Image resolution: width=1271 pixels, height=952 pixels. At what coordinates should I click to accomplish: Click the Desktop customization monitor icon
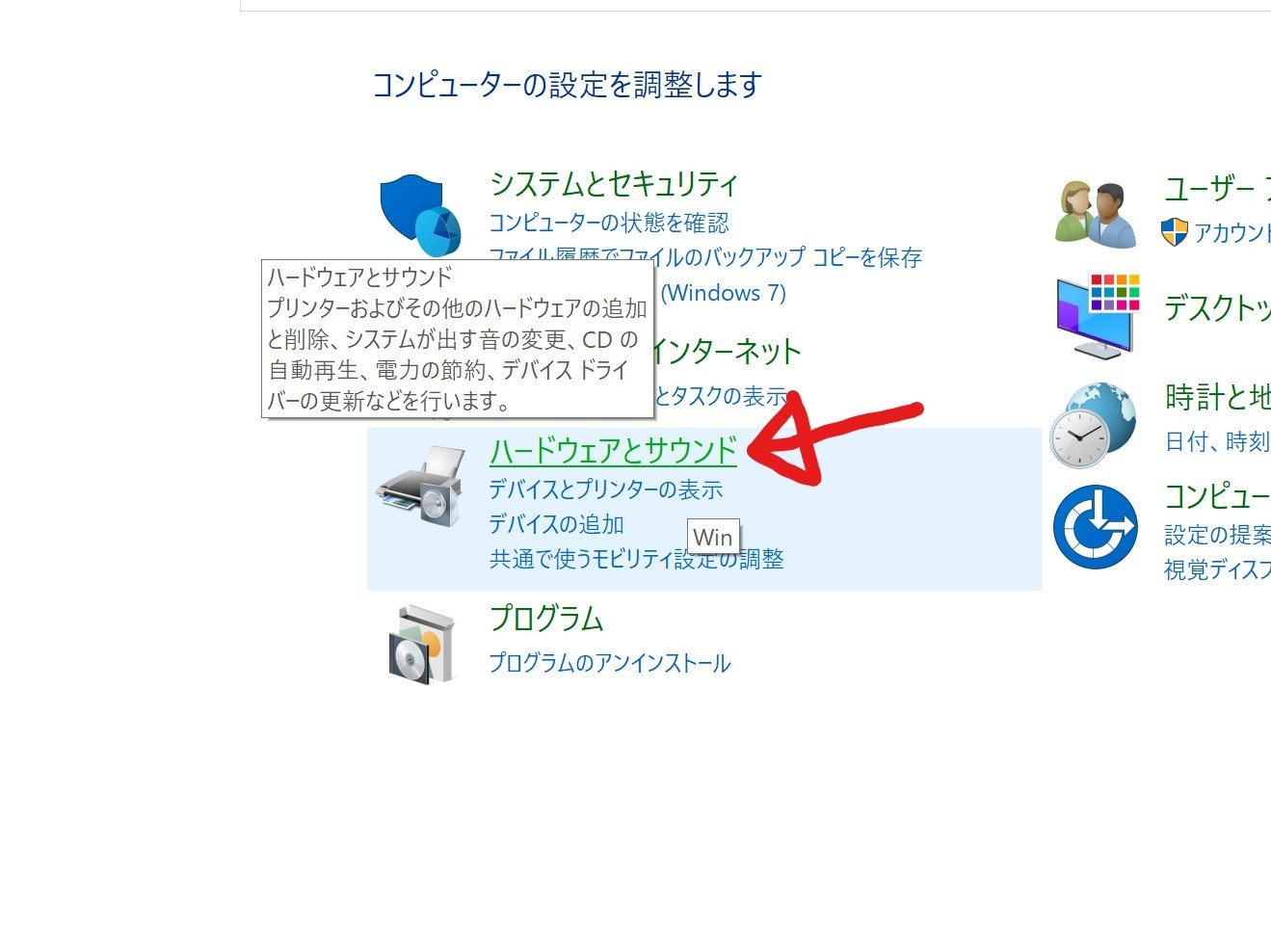tap(1098, 316)
